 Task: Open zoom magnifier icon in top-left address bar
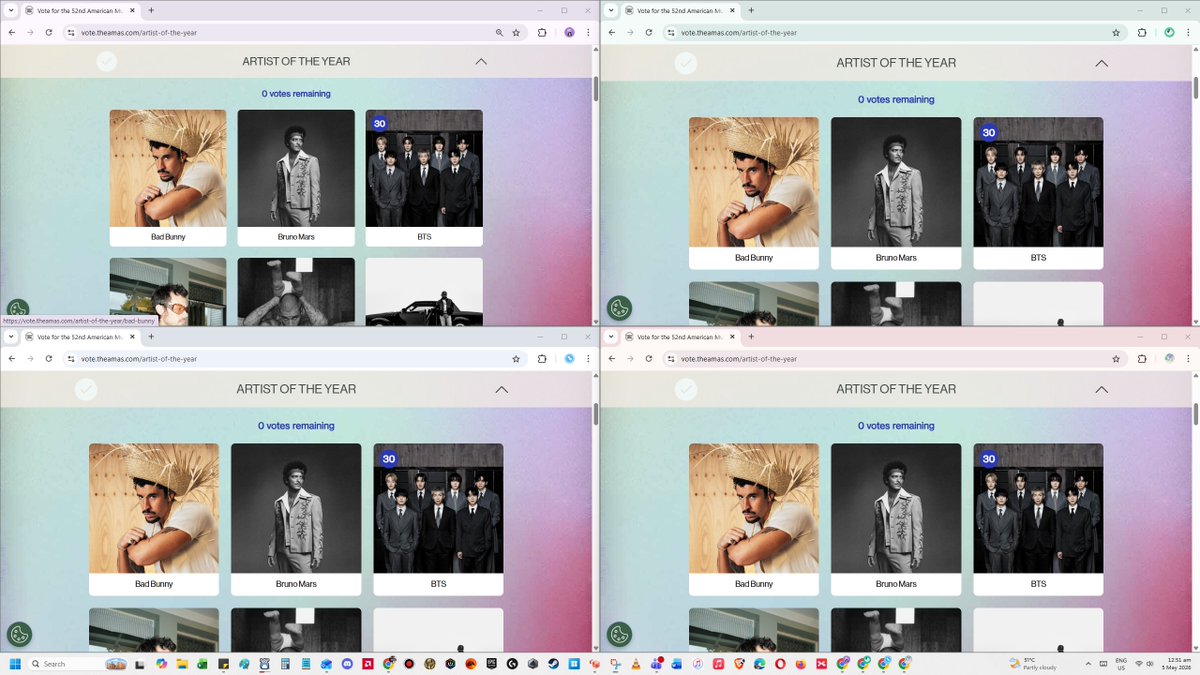[499, 32]
